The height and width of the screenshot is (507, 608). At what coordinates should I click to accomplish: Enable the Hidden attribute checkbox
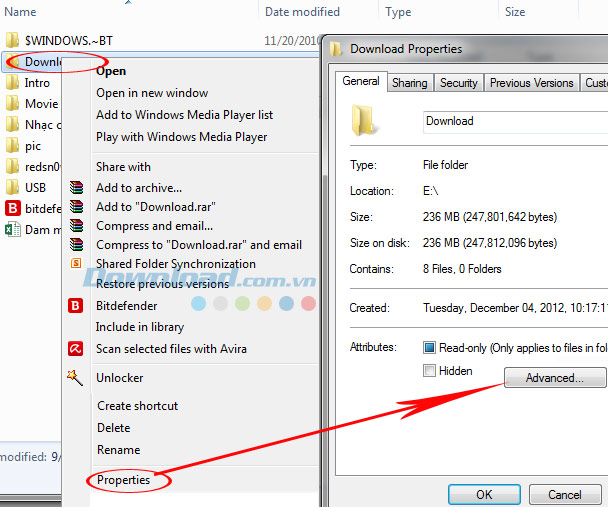pos(429,371)
